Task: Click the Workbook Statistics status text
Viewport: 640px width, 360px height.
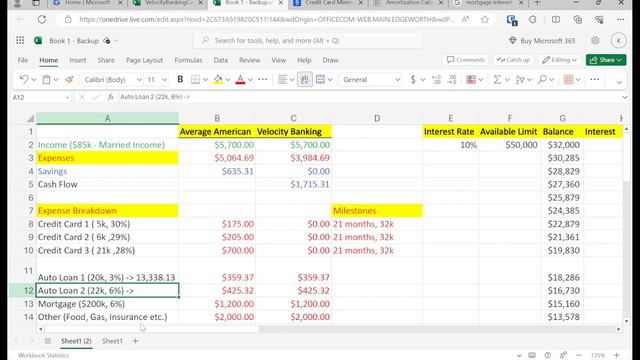Action: point(43,355)
